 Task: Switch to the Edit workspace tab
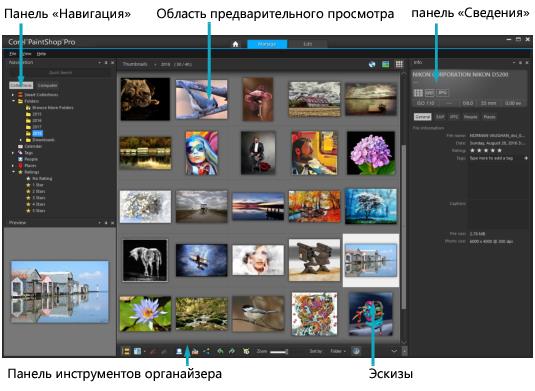click(x=307, y=44)
